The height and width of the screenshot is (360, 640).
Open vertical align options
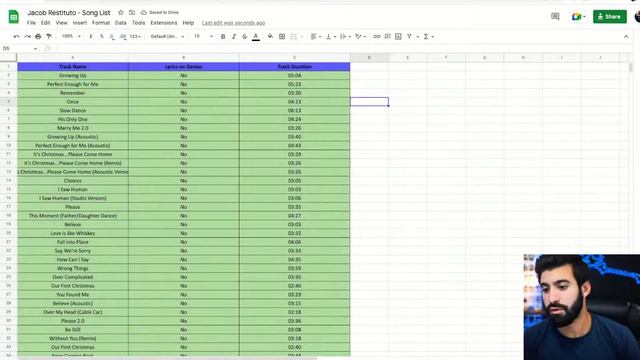pos(331,37)
